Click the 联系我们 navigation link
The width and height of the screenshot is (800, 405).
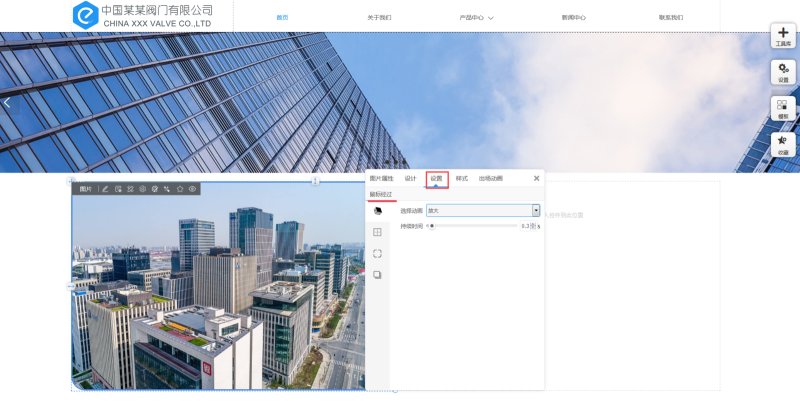(671, 17)
